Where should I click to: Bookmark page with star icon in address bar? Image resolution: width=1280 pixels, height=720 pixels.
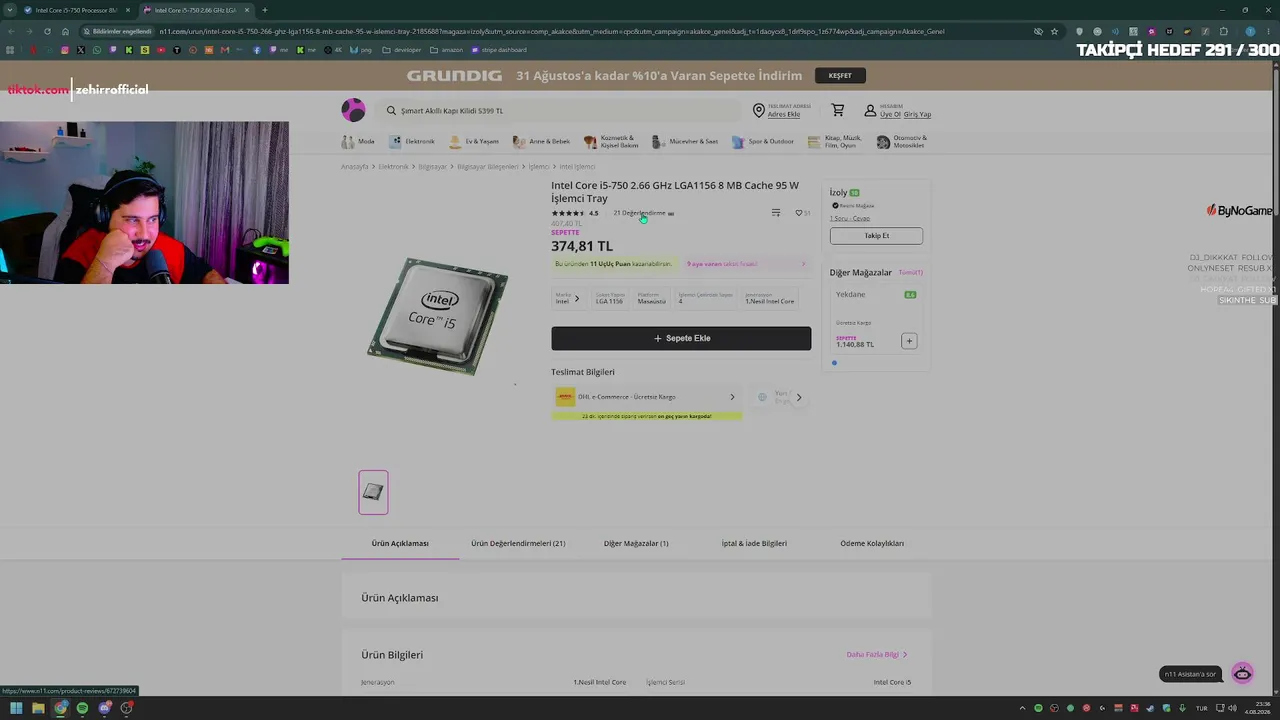point(1054,31)
